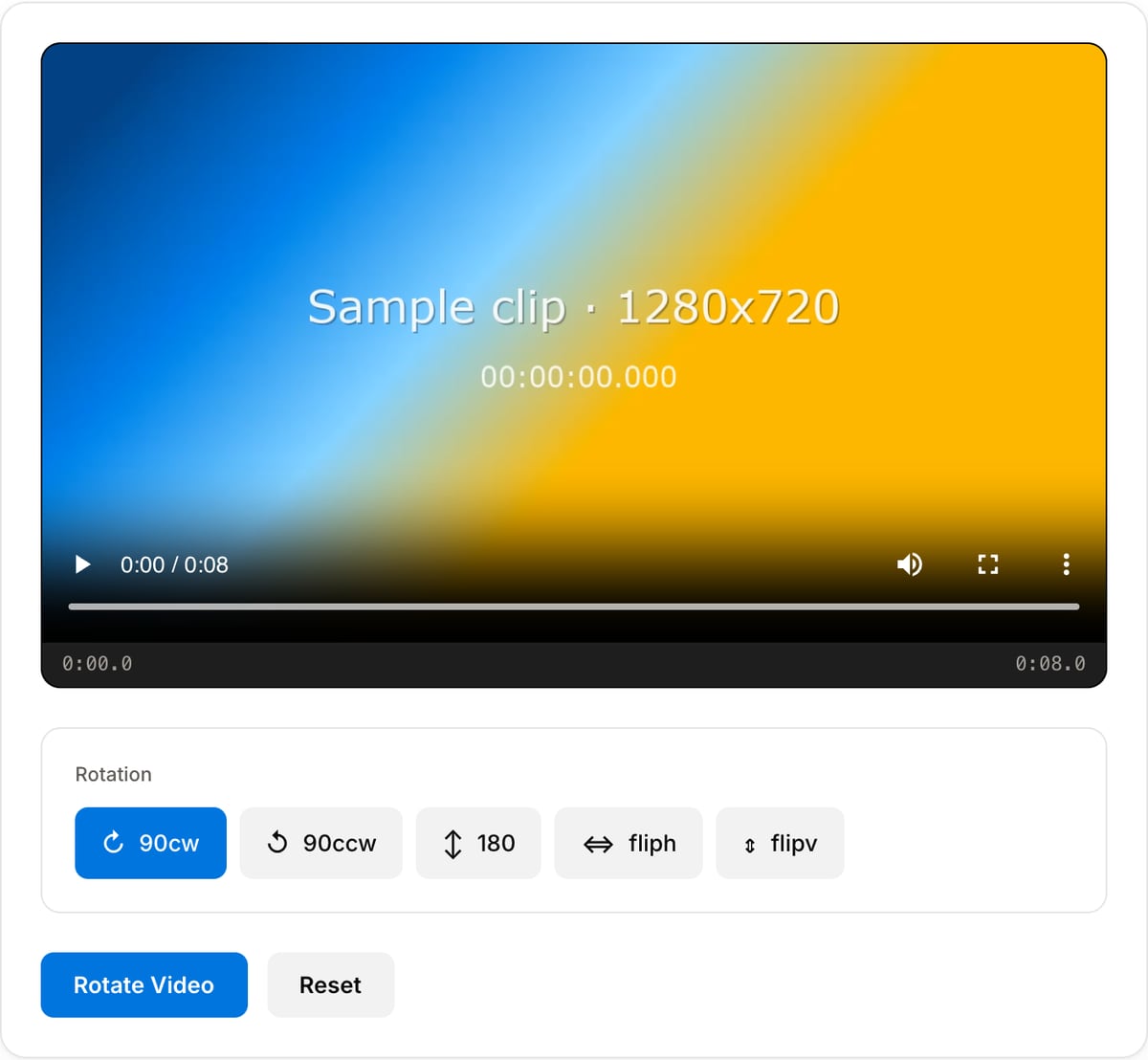Click the 0:00 / 0:08 time display
This screenshot has width=1148, height=1060.
click(x=174, y=564)
